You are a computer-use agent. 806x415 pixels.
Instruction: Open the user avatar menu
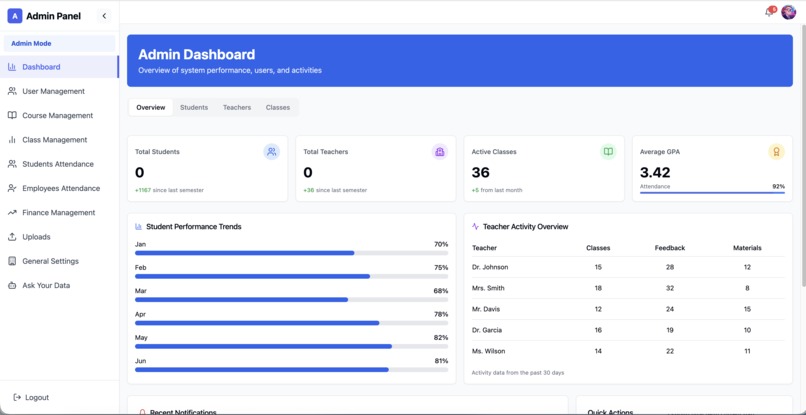(789, 12)
